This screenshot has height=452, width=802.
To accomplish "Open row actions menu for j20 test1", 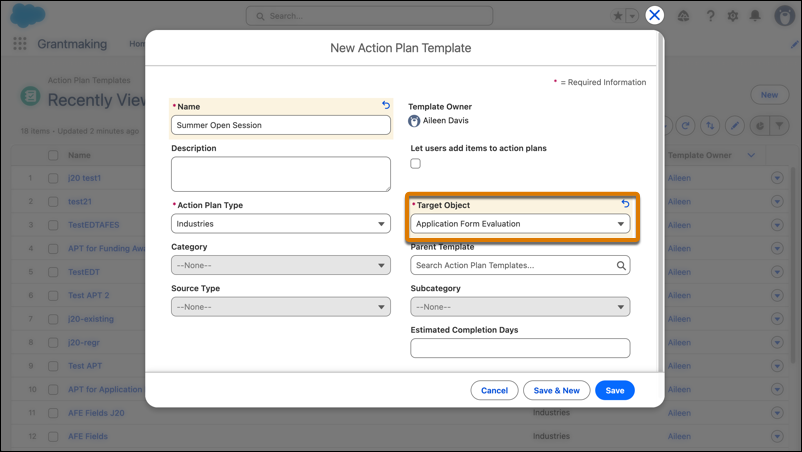I will (x=777, y=178).
